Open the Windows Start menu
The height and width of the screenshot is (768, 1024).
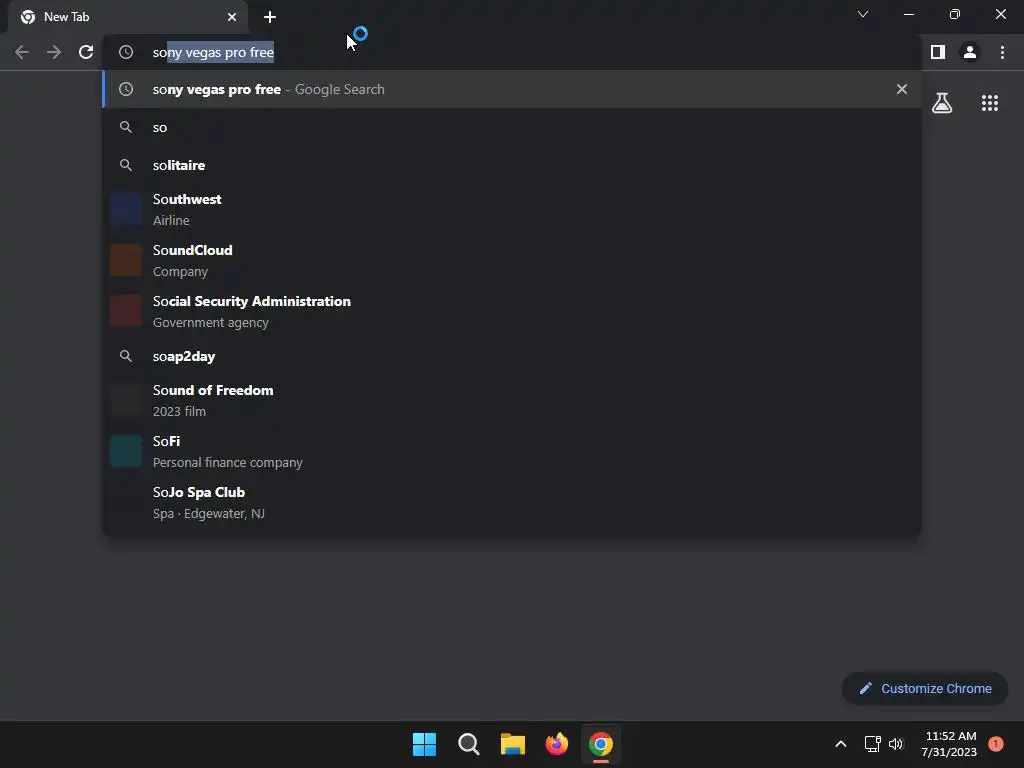(x=424, y=744)
